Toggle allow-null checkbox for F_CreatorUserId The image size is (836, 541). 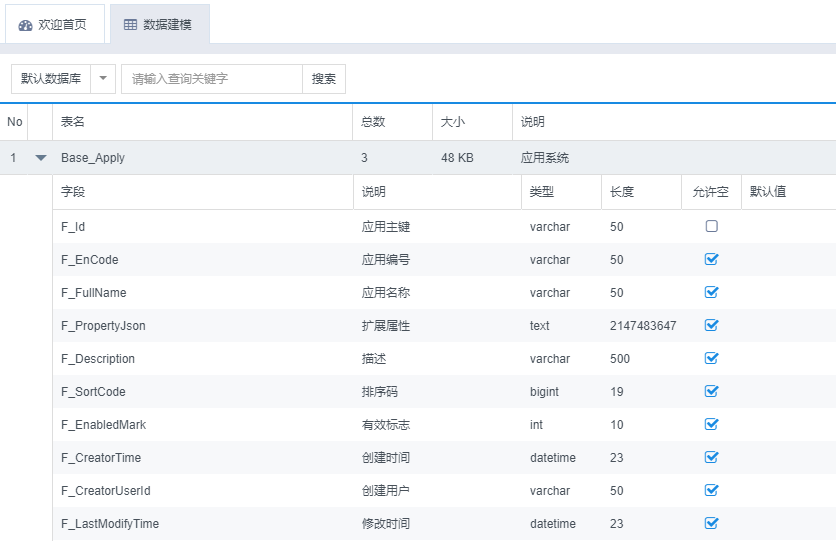pos(711,490)
